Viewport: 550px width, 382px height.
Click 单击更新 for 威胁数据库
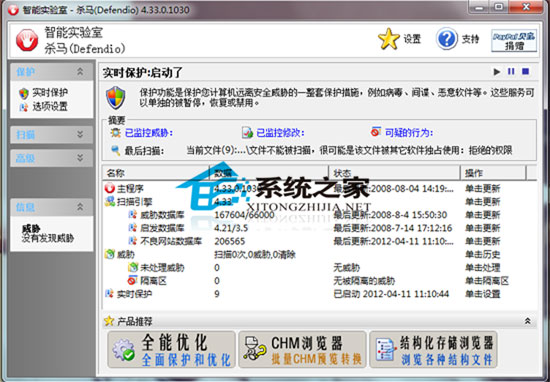pyautogui.click(x=482, y=215)
